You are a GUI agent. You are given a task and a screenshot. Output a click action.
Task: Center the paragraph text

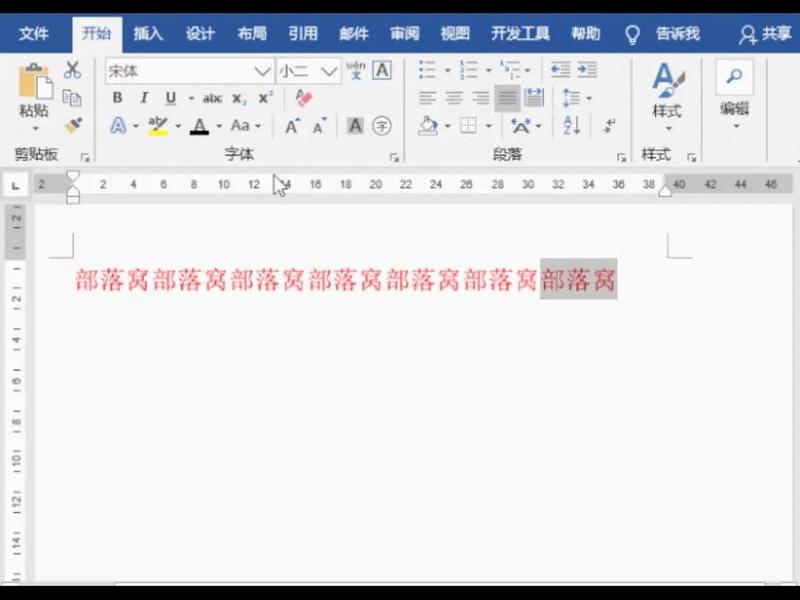tap(454, 97)
